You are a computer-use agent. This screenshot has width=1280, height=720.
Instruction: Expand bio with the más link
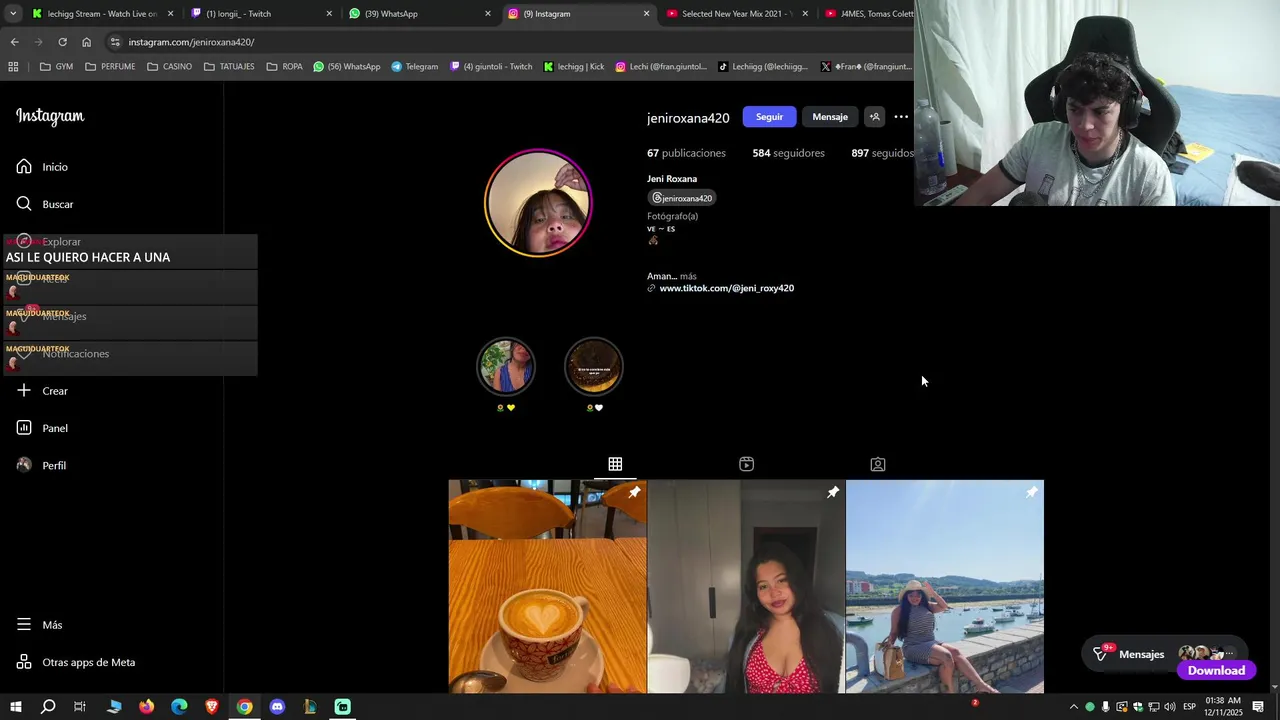point(688,276)
